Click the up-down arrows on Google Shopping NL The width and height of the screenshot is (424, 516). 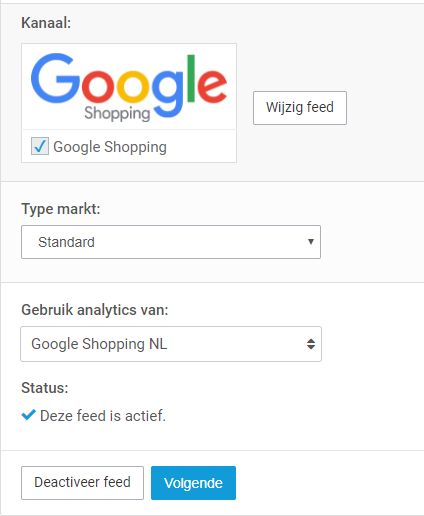coord(311,344)
